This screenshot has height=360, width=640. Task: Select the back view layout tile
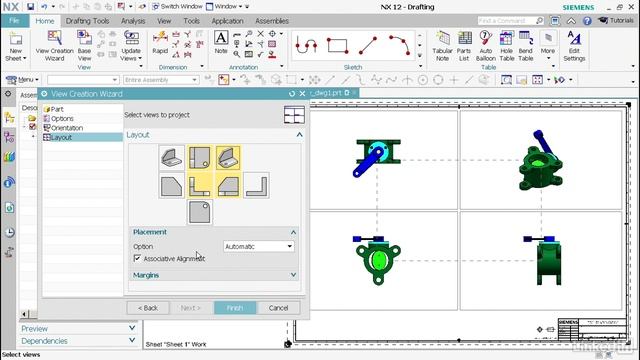tap(256, 185)
